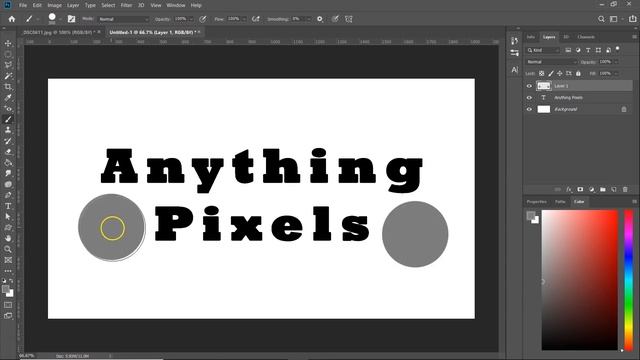Viewport: 640px width, 360px height.
Task: Select the Anything Pixels text layer
Action: coord(579,98)
